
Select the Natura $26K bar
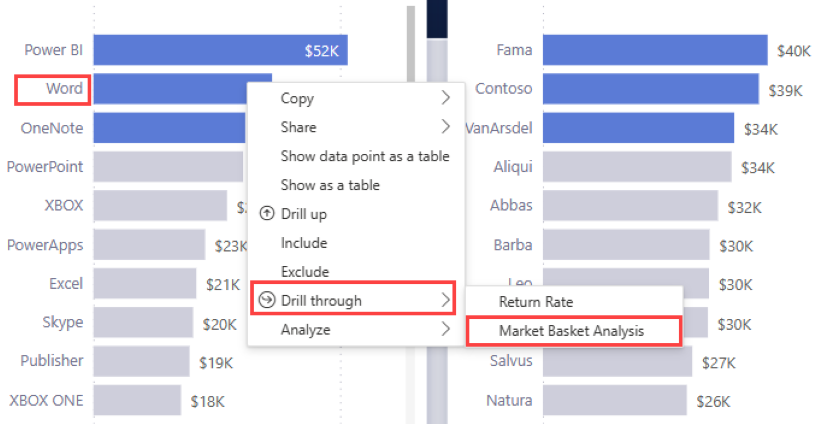tap(614, 400)
